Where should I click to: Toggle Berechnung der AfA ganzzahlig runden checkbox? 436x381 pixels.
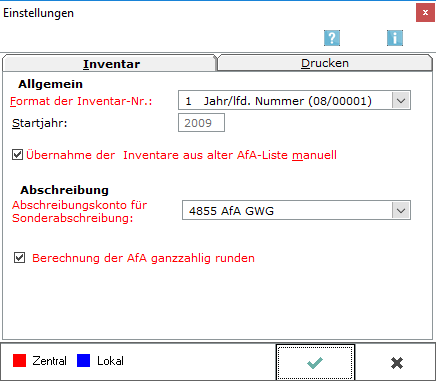pos(19,258)
